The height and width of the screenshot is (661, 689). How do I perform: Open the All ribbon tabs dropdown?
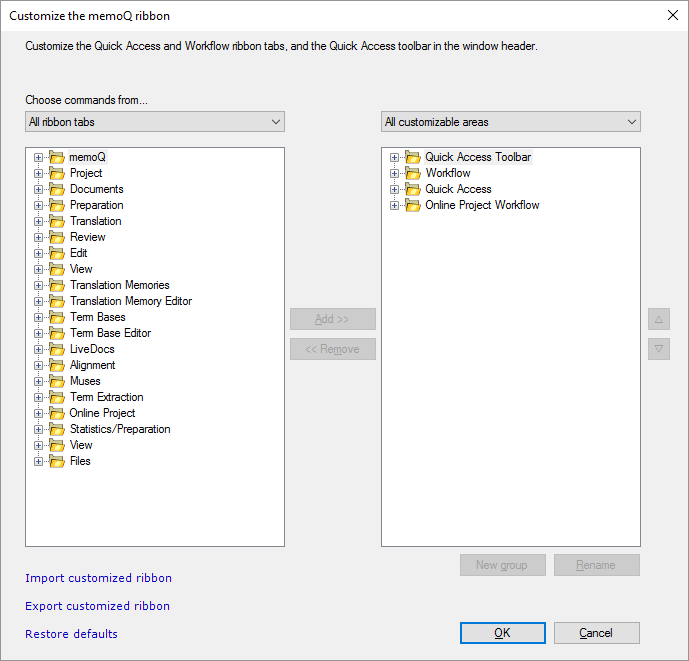click(155, 122)
